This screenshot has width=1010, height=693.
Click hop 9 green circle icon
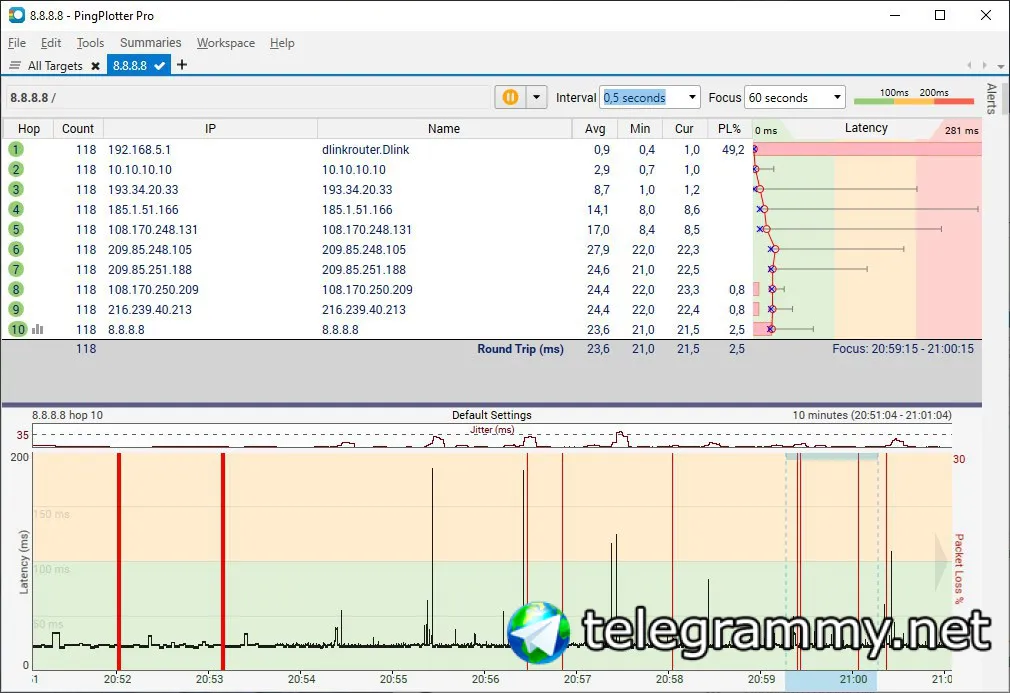16,309
